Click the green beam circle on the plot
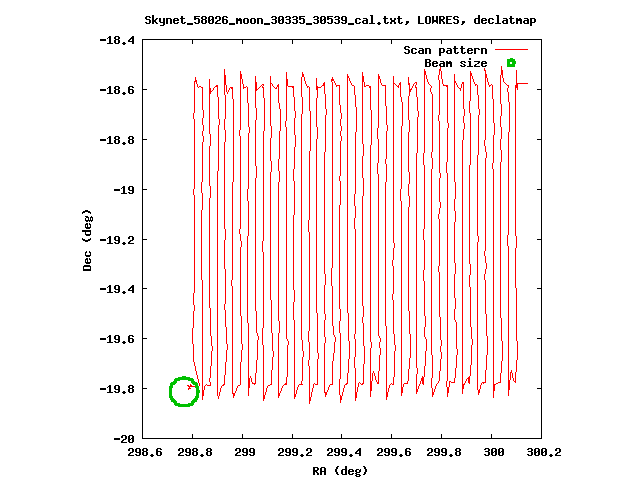This screenshot has height=480, width=640. click(184, 391)
